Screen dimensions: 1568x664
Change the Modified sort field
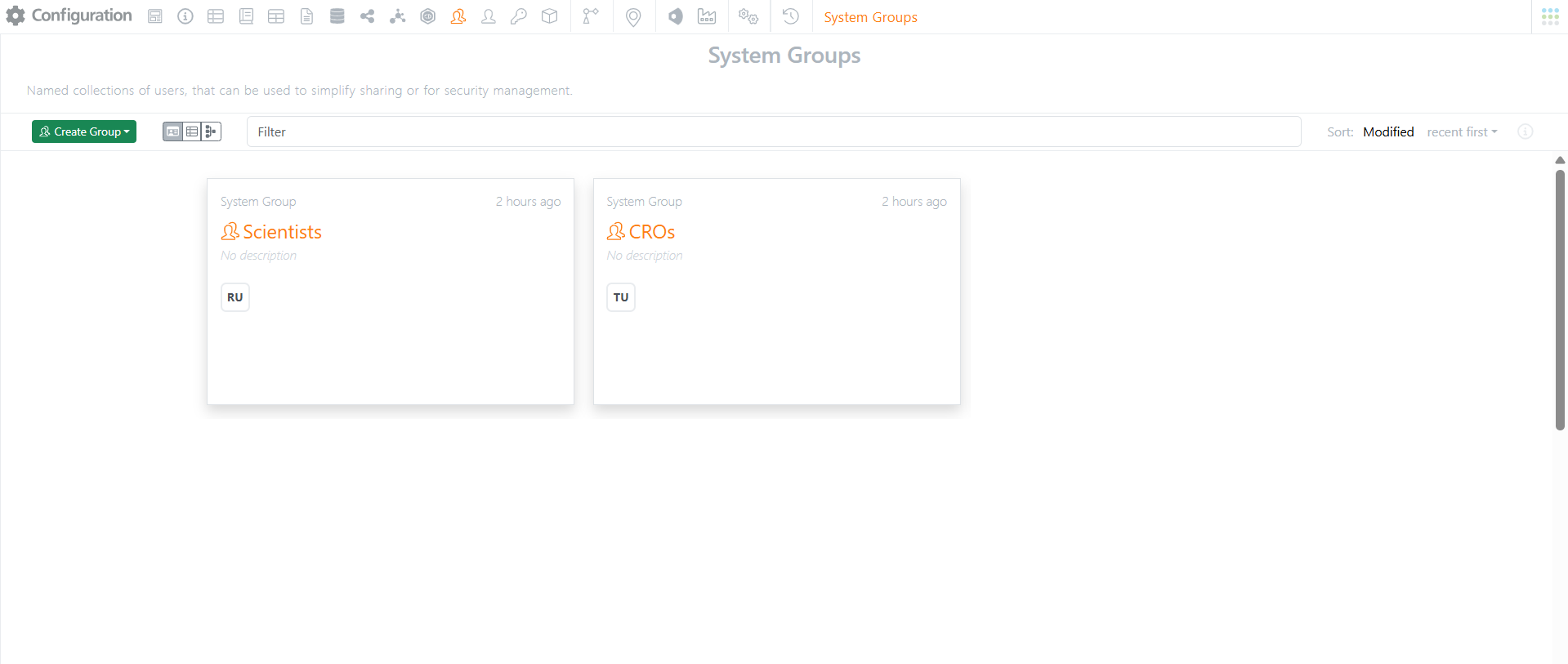pyautogui.click(x=1388, y=132)
